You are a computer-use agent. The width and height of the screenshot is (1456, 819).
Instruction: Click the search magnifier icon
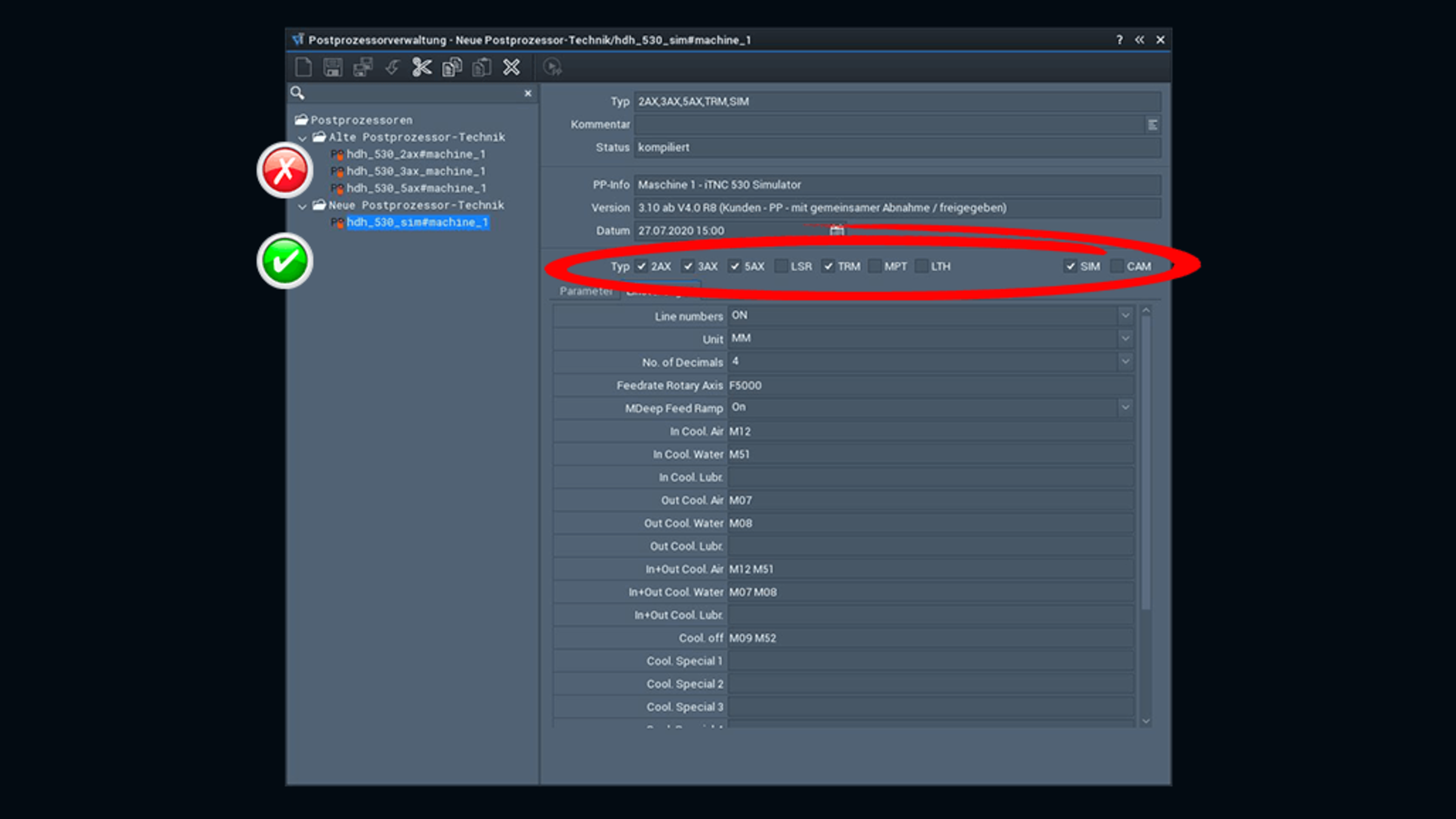point(297,93)
